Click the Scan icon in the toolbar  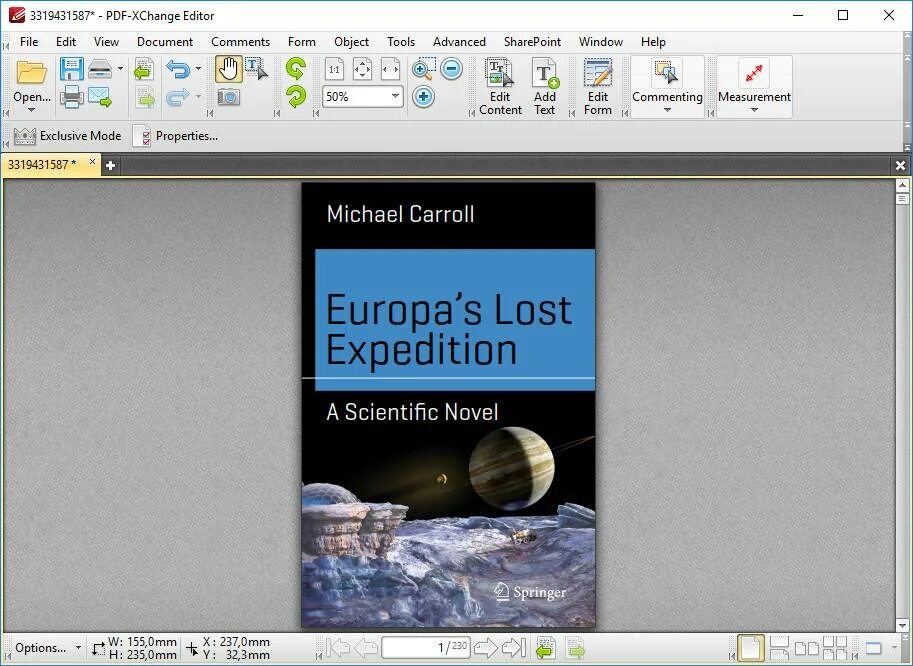(100, 69)
